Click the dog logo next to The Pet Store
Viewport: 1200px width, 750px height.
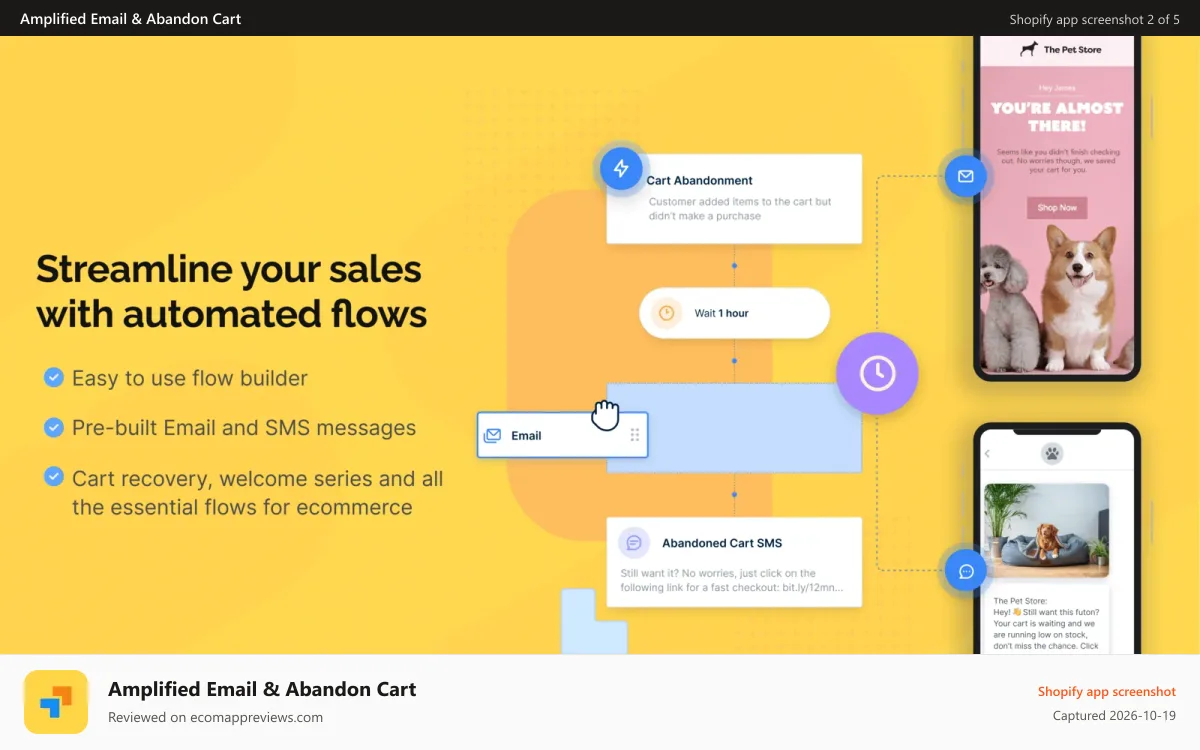pyautogui.click(x=1028, y=49)
